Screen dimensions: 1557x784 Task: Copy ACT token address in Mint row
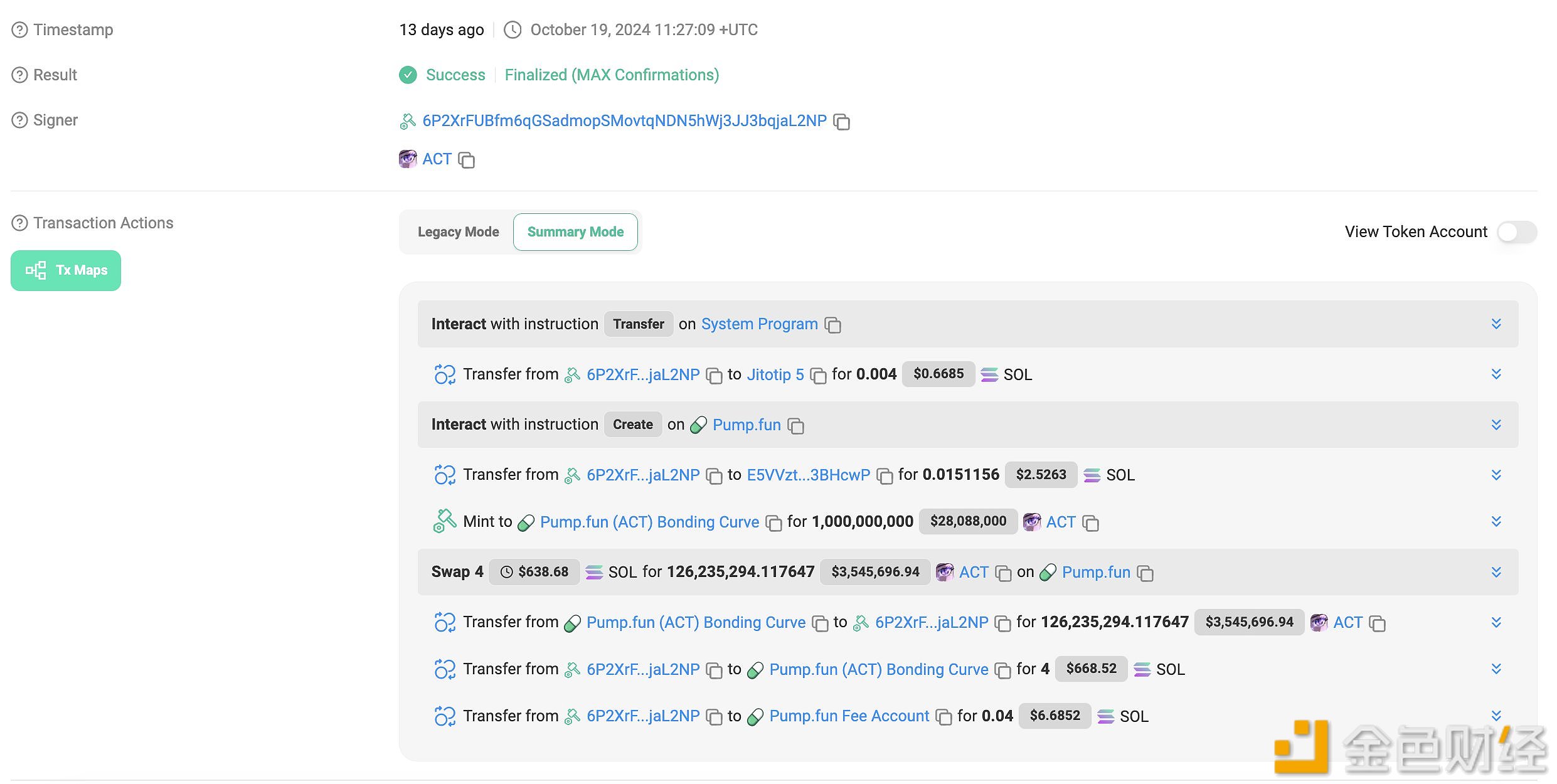[x=1090, y=523]
